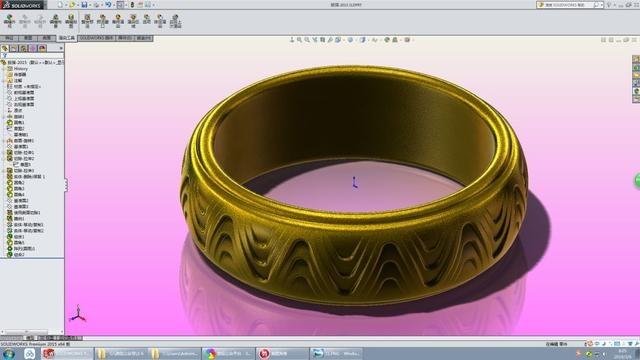Switch to DisplayManager tab icon
This screenshot has height=360, width=640.
[42, 49]
